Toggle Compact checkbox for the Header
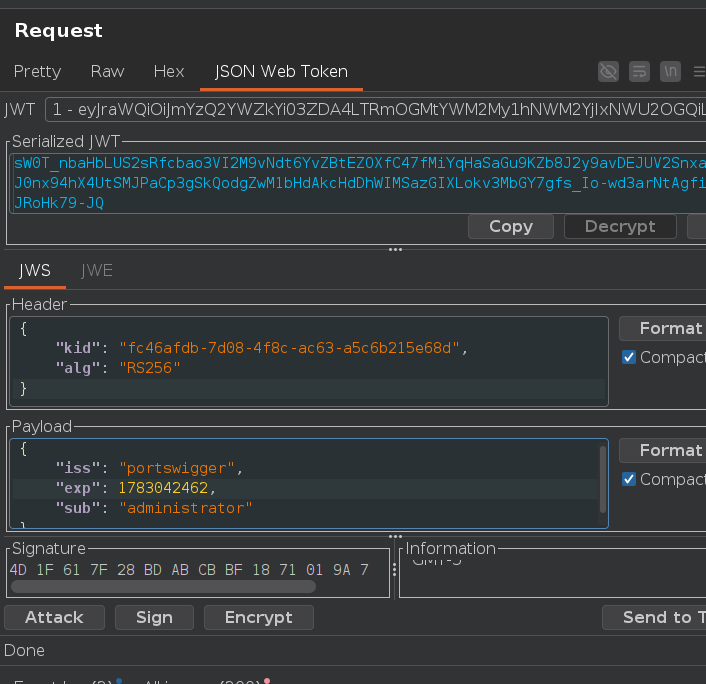Screen dimensions: 706x684 click(629, 358)
